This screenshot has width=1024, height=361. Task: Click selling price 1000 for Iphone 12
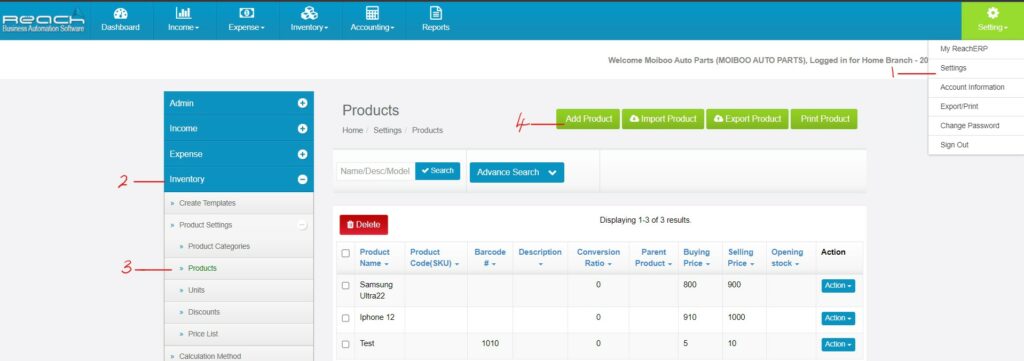click(736, 317)
